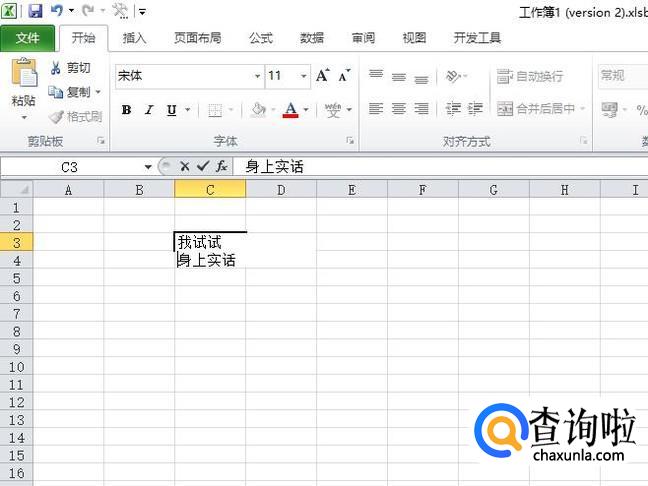Click the Middle Align icon
Image resolution: width=648 pixels, height=486 pixels.
click(x=398, y=76)
